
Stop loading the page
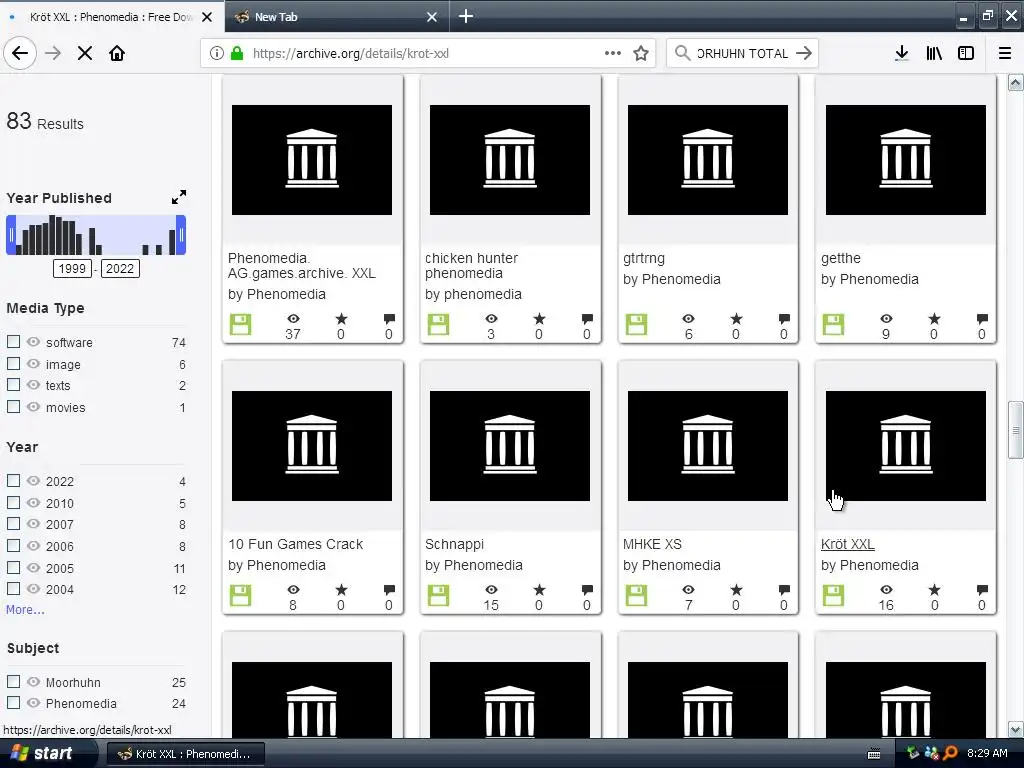[85, 54]
